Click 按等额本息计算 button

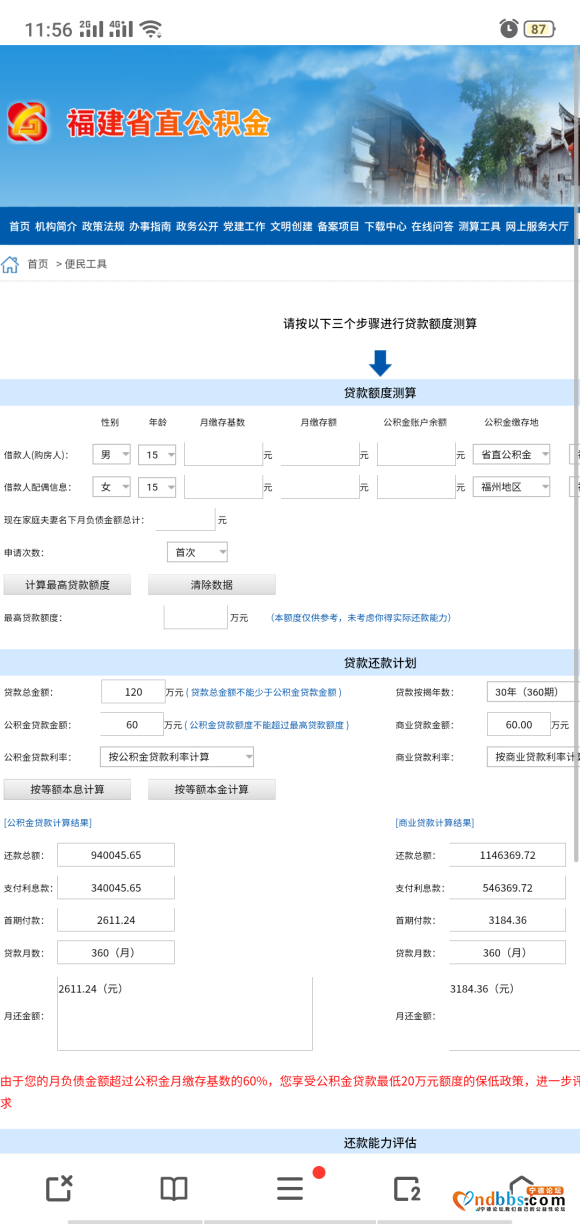67,789
